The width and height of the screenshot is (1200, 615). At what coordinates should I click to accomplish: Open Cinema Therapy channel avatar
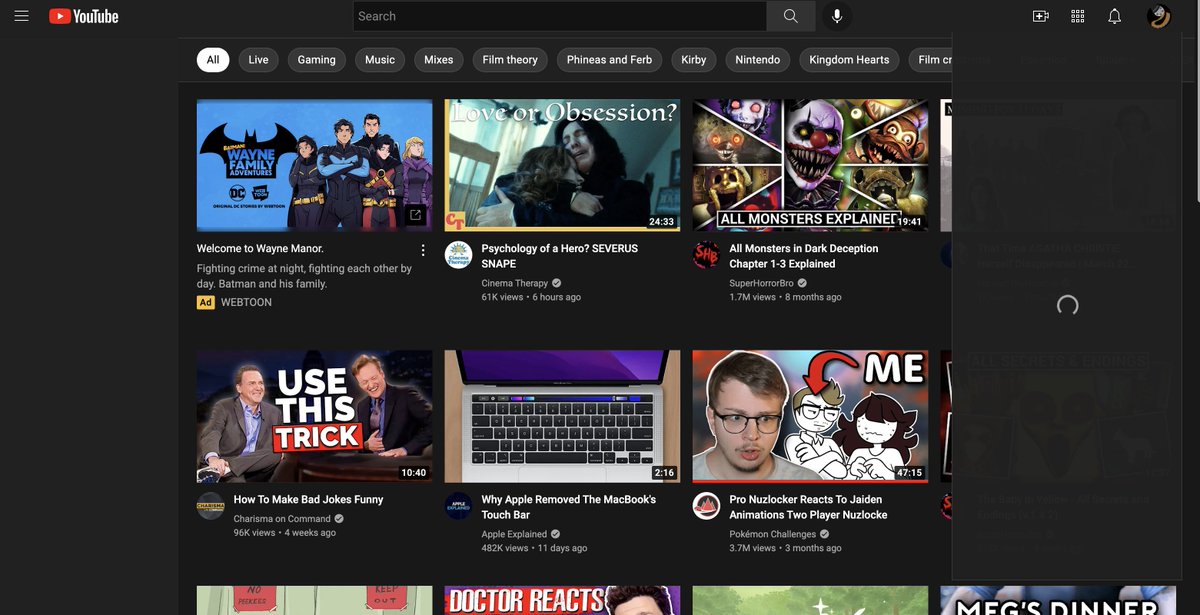click(x=458, y=254)
